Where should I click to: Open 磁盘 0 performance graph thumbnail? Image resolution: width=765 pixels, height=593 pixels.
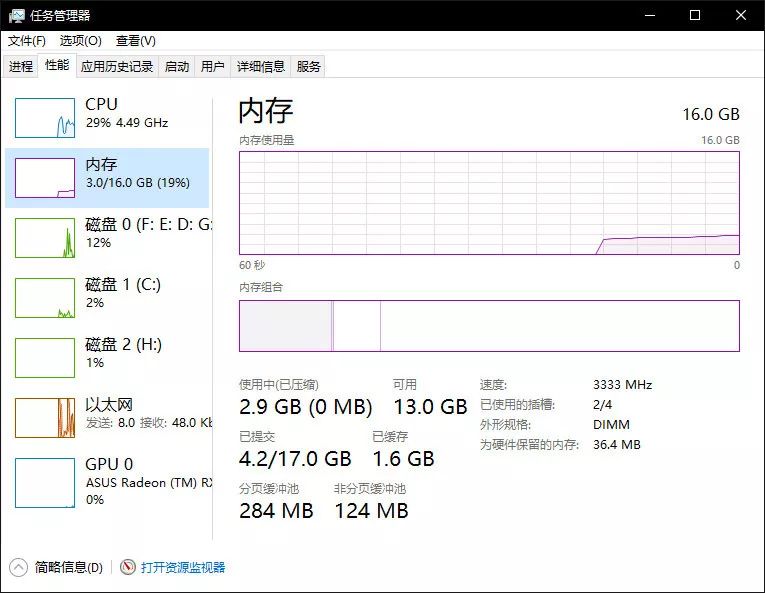pos(45,238)
